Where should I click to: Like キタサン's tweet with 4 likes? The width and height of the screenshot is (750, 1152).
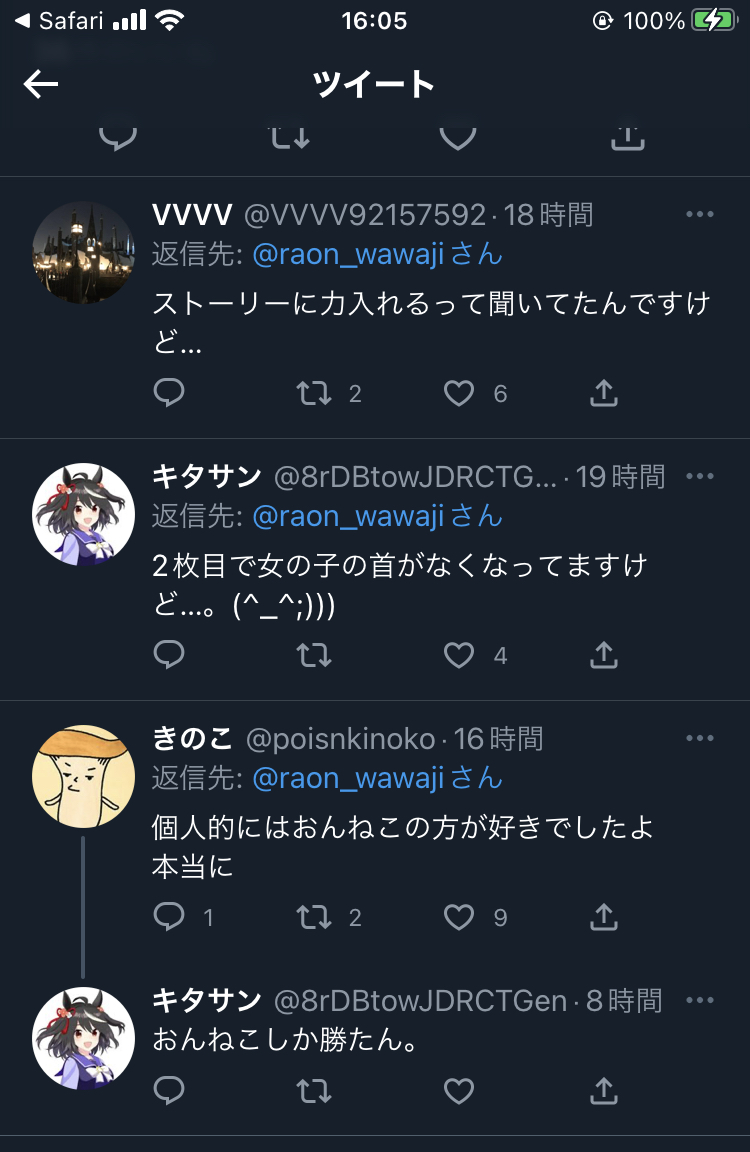click(459, 655)
